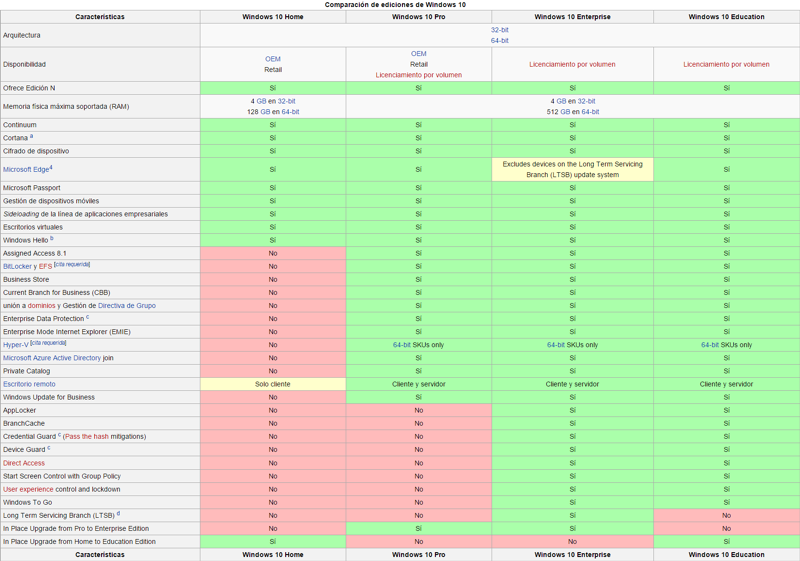Click the yellow 'Excludes devices on the Long Term Servicing' cell
The width and height of the screenshot is (800, 561).
(572, 169)
